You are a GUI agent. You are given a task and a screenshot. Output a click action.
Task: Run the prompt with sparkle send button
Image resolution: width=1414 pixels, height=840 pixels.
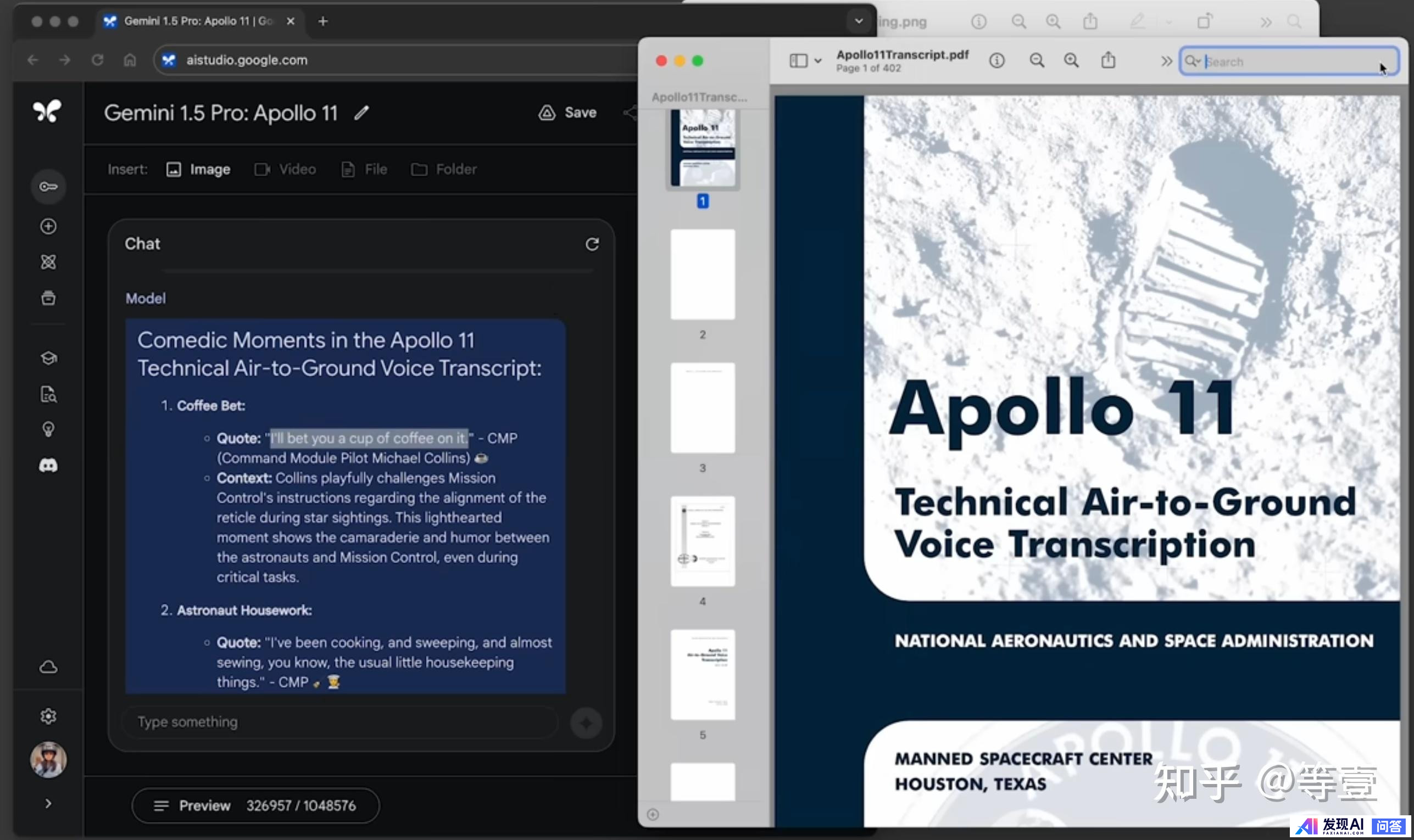pyautogui.click(x=586, y=723)
